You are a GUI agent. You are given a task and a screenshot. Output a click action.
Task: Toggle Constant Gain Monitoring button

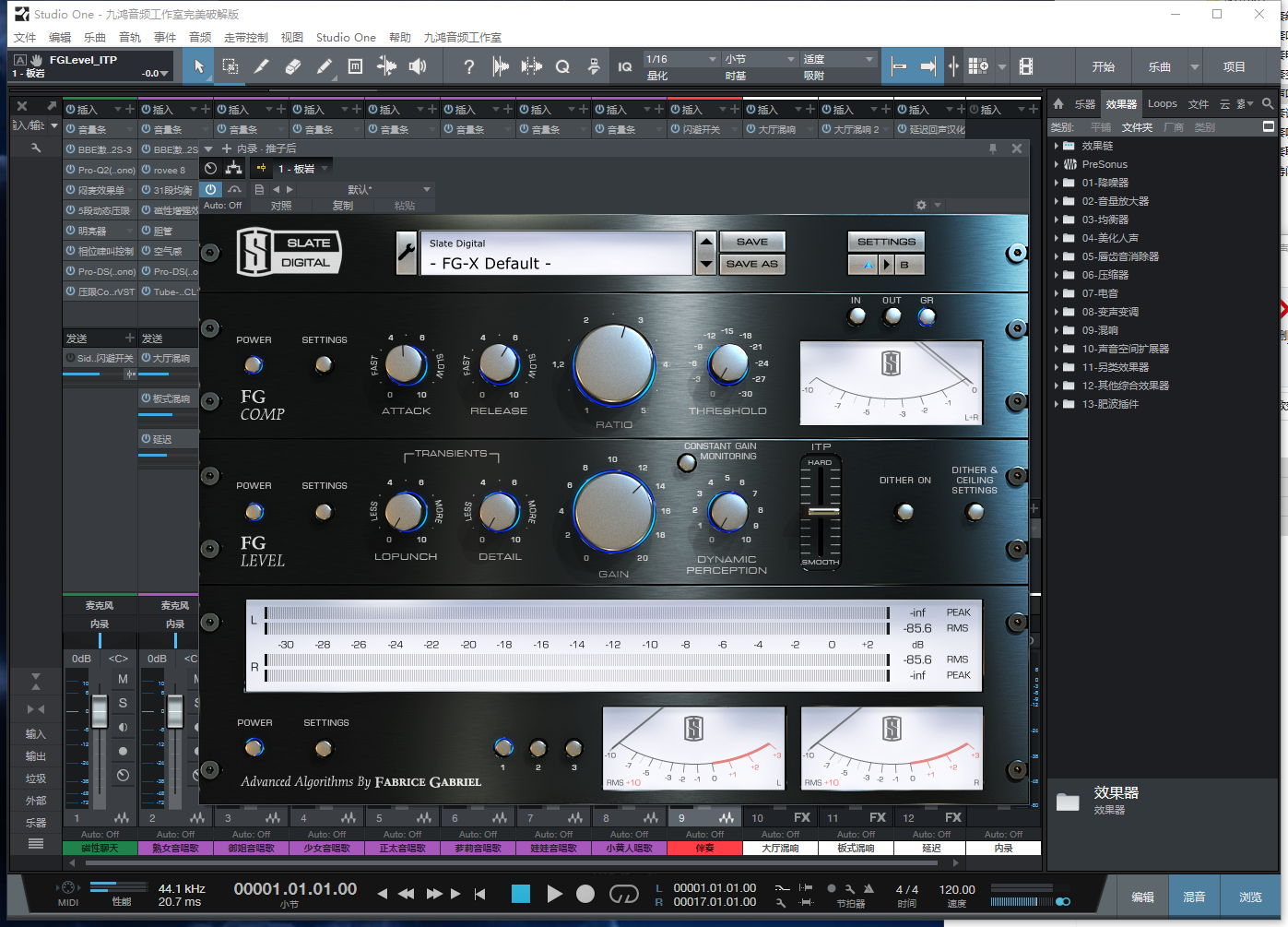click(687, 463)
